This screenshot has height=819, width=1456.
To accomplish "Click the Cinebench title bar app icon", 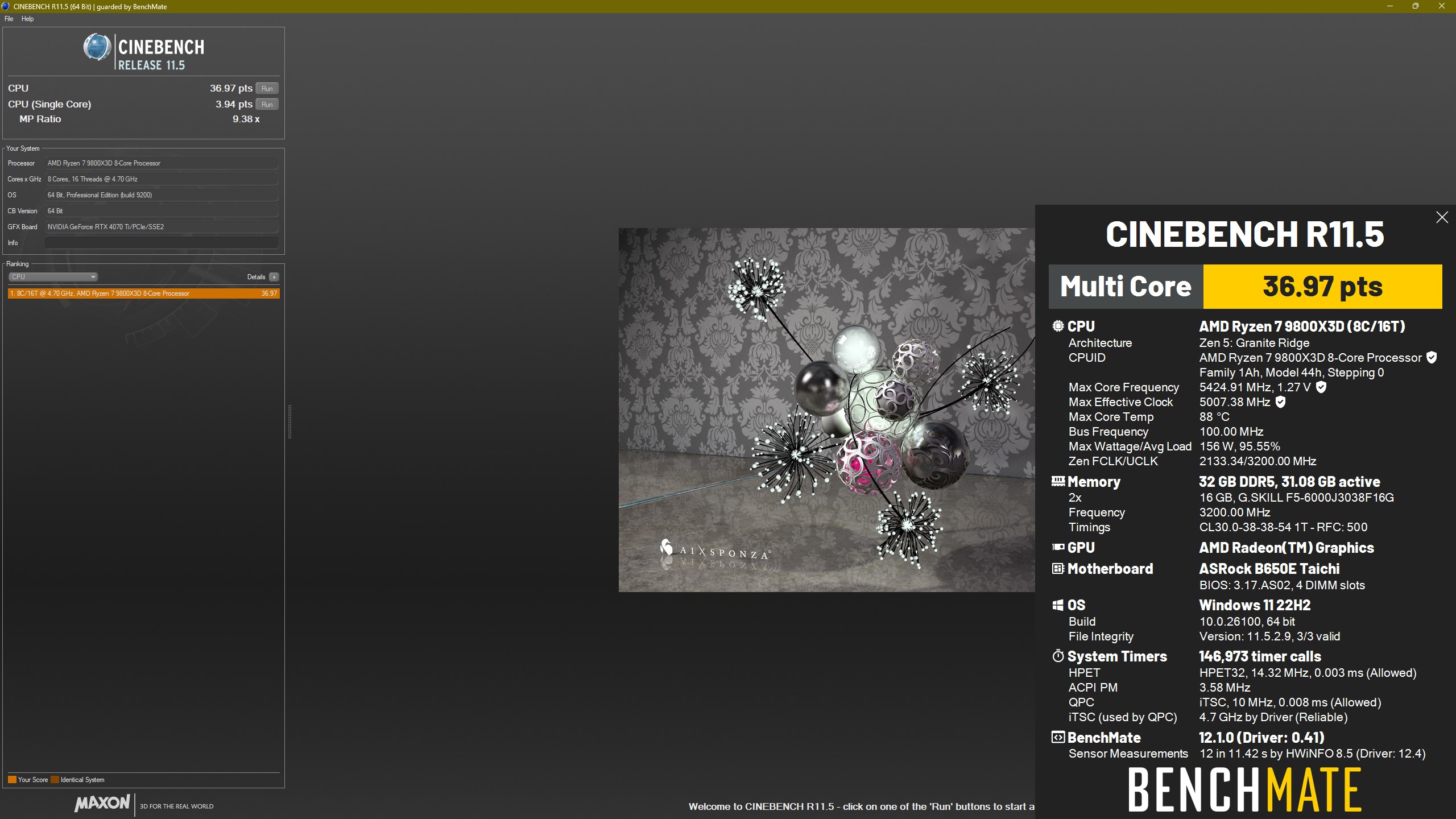I will pos(6,6).
